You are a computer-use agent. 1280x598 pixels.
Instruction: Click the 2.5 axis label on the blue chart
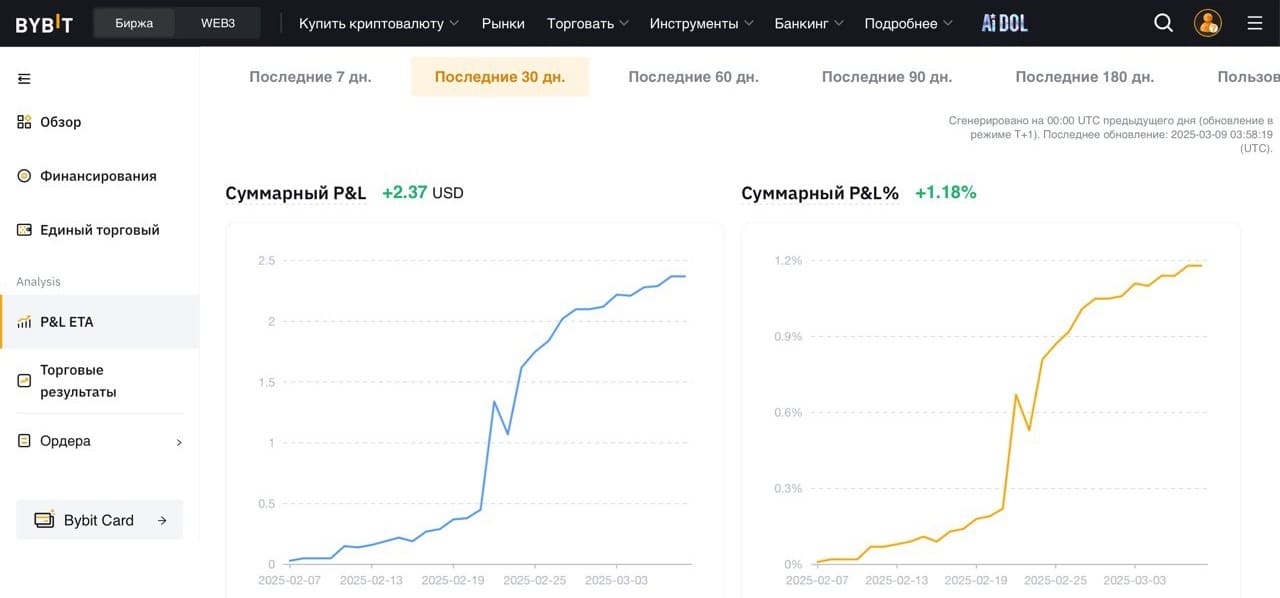[266, 261]
